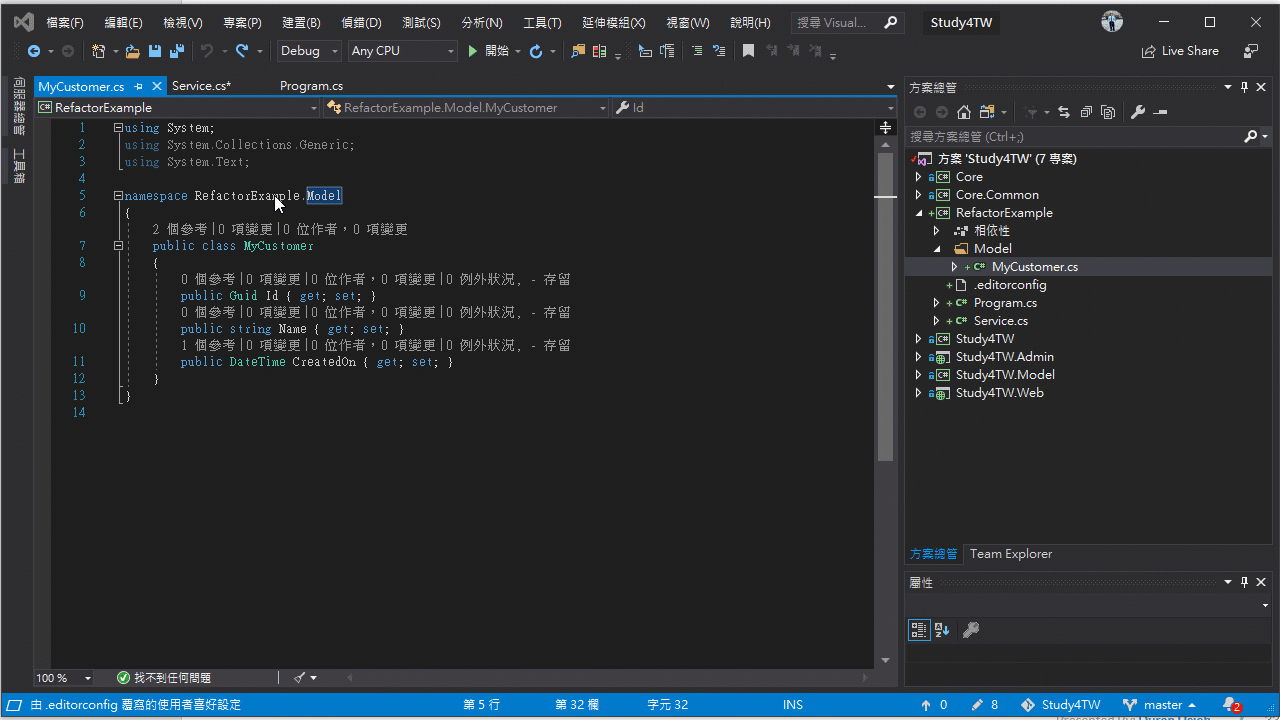Sync Solution Explorer with active document

pos(1064,112)
